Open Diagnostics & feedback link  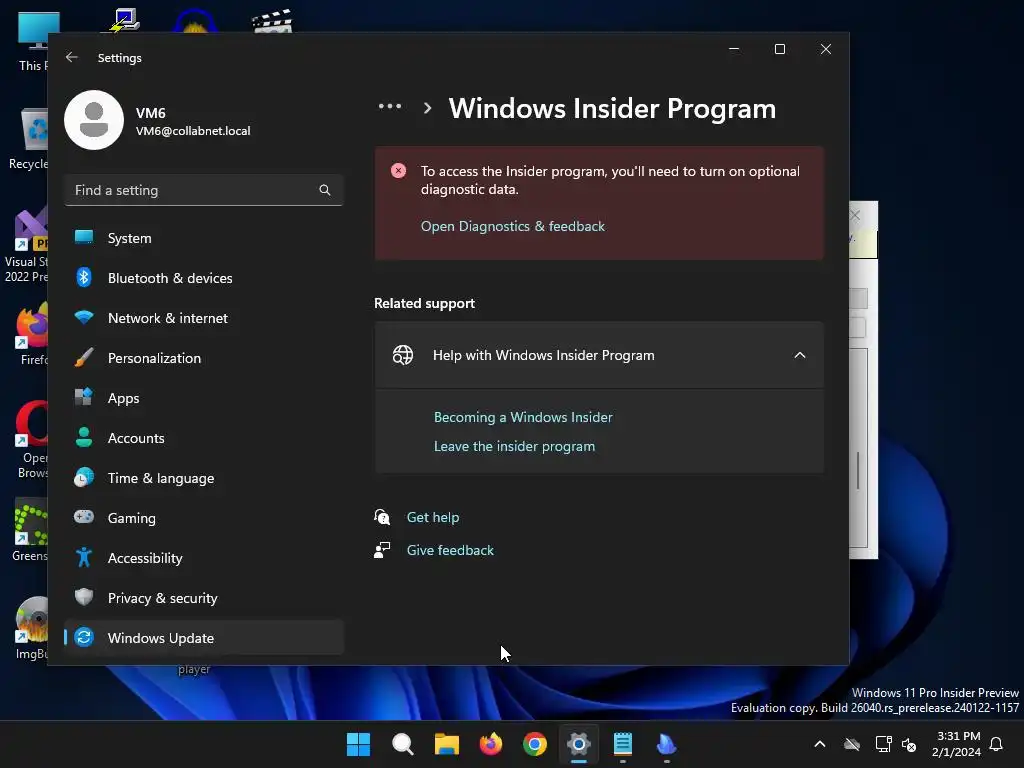[x=513, y=227]
